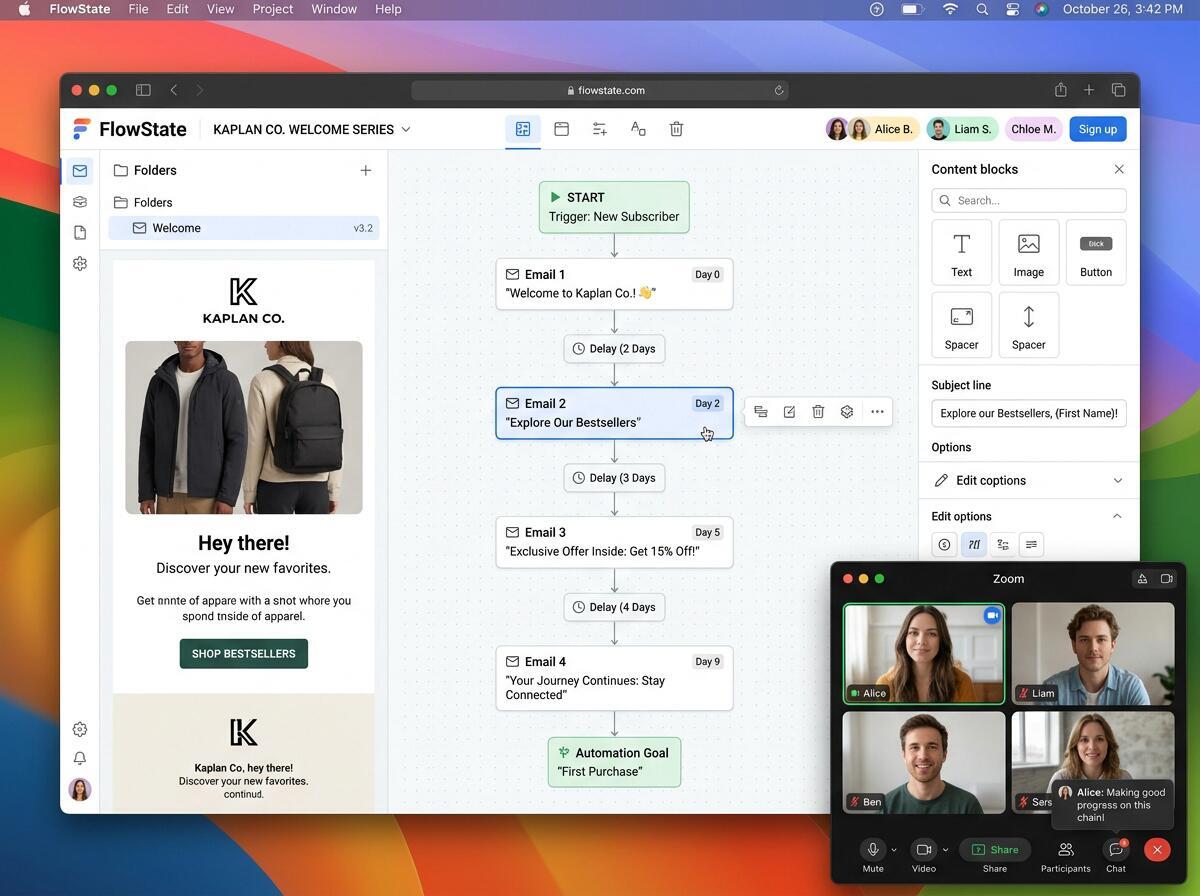
Task: Click the edit pencil icon in Email 2 toolbar
Action: [789, 412]
